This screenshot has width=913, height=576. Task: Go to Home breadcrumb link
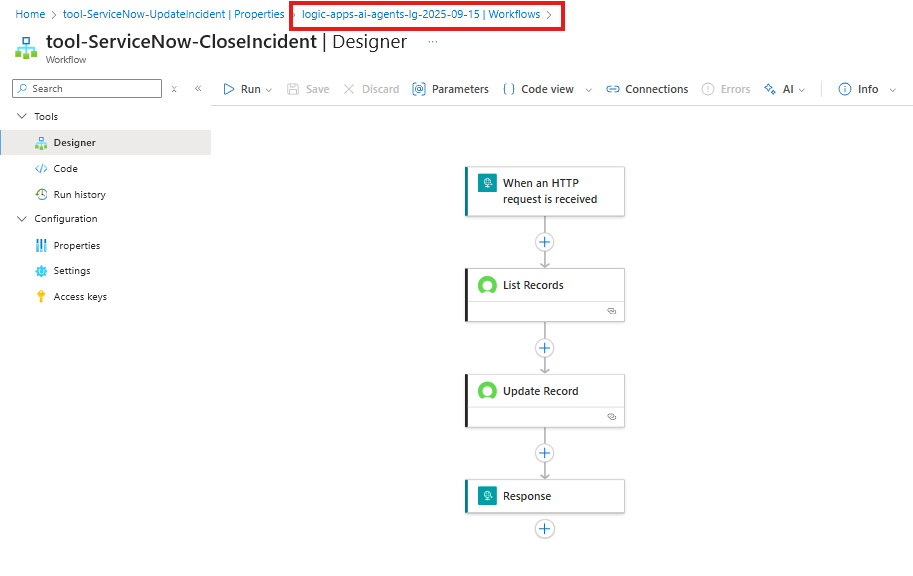(30, 15)
